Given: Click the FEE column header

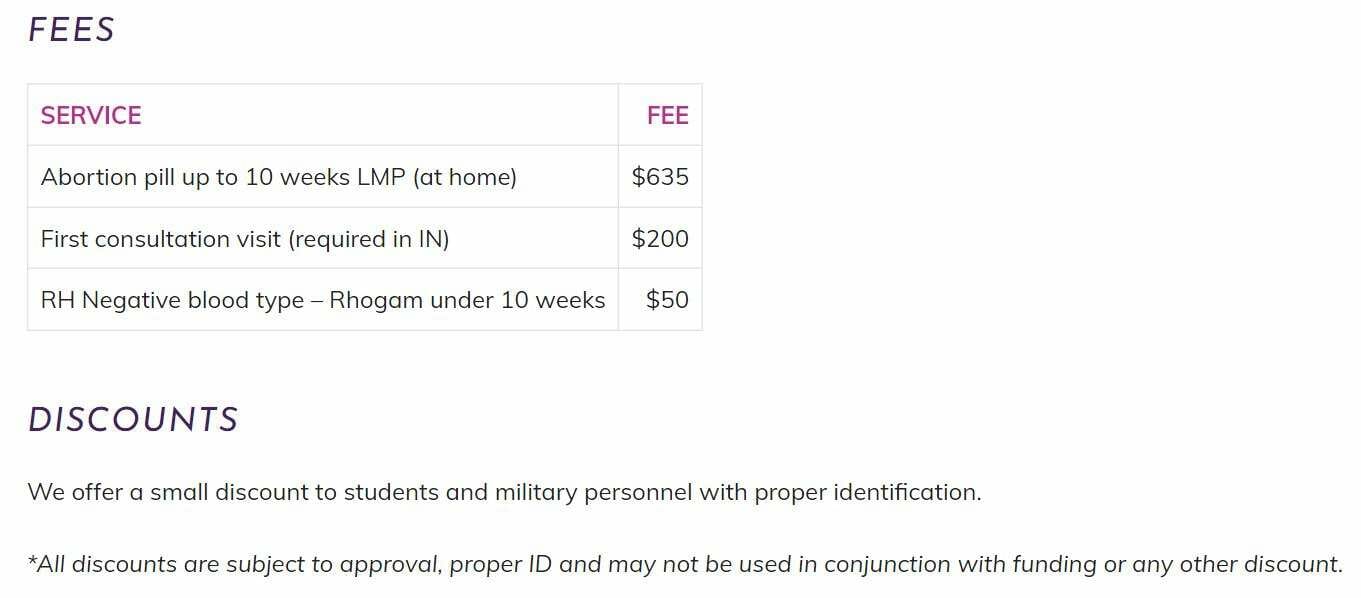Looking at the screenshot, I should pos(667,116).
